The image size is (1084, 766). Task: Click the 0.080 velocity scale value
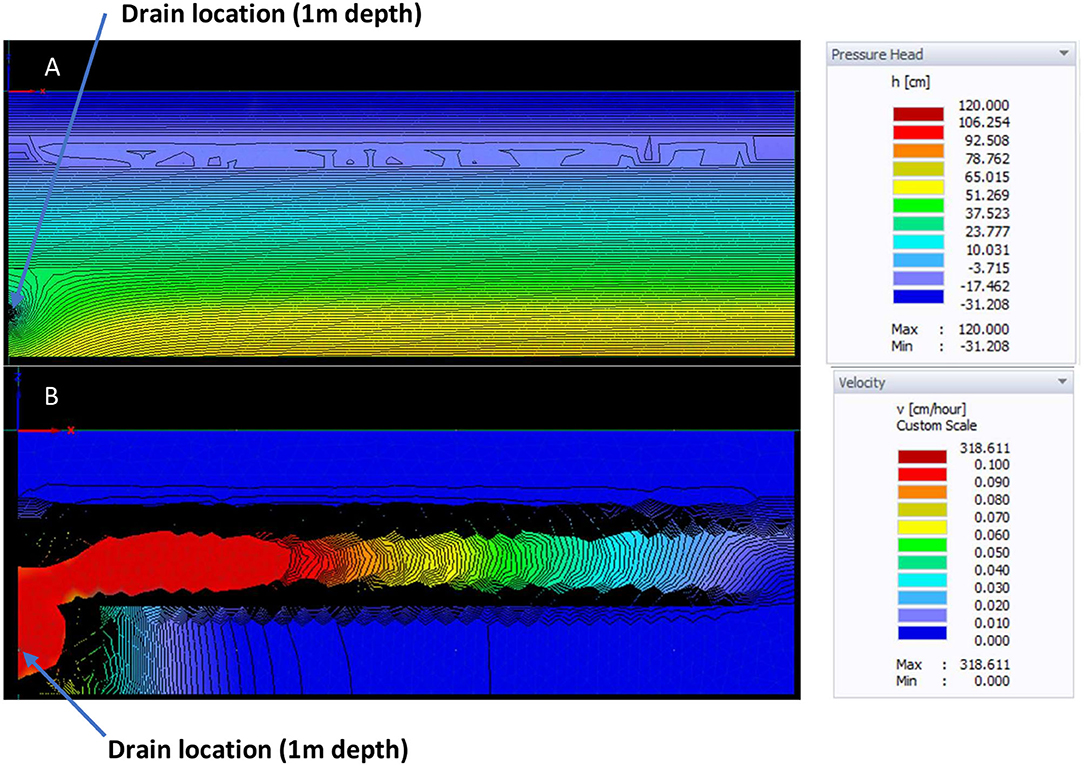tap(992, 500)
